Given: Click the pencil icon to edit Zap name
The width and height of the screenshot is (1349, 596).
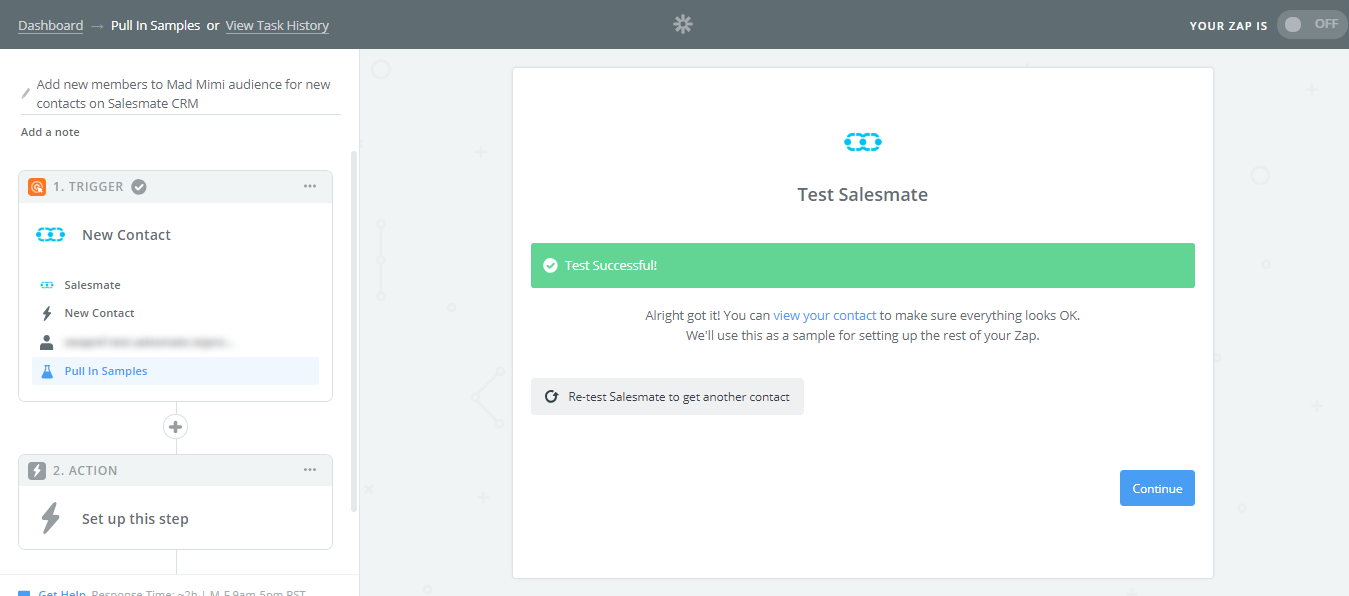Looking at the screenshot, I should pos(26,93).
